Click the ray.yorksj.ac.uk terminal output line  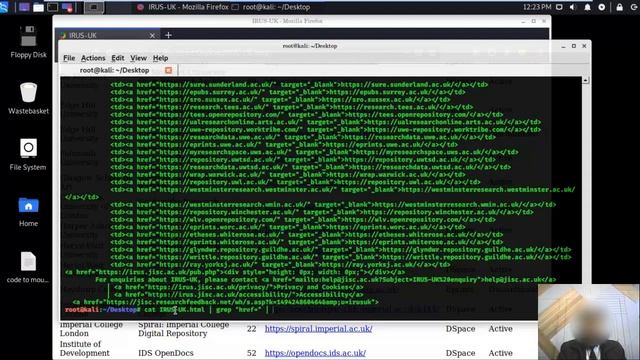click(x=280, y=264)
